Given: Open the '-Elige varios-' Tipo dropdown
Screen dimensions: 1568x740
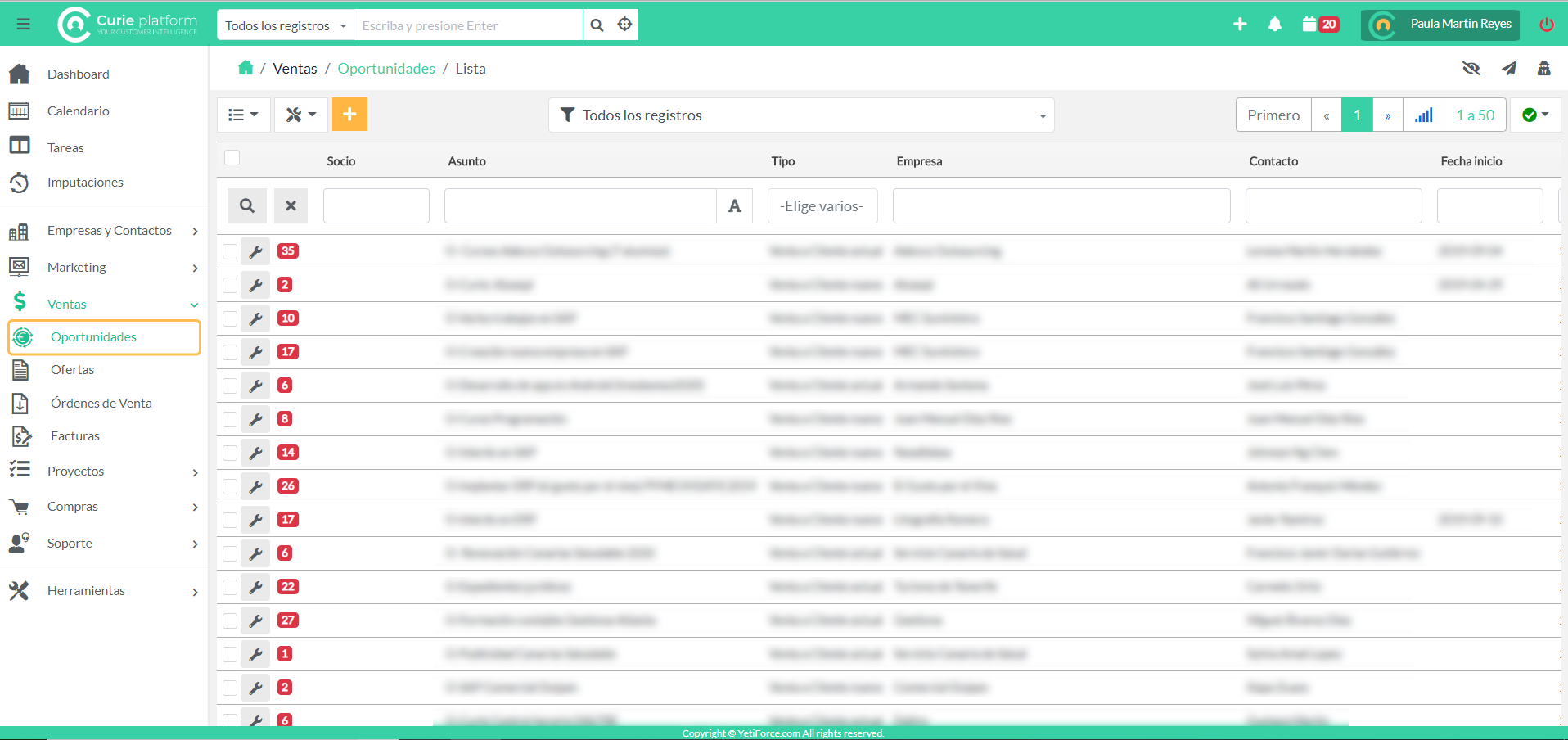Looking at the screenshot, I should tap(822, 206).
